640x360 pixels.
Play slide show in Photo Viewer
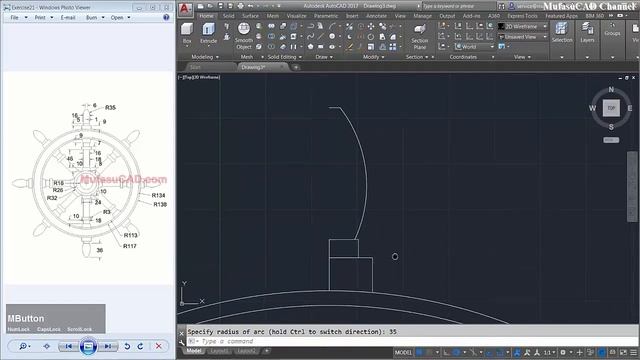pyautogui.click(x=88, y=346)
